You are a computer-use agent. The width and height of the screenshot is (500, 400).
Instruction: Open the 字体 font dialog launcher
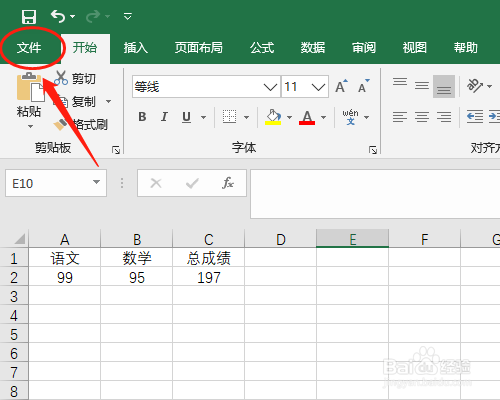tap(373, 150)
